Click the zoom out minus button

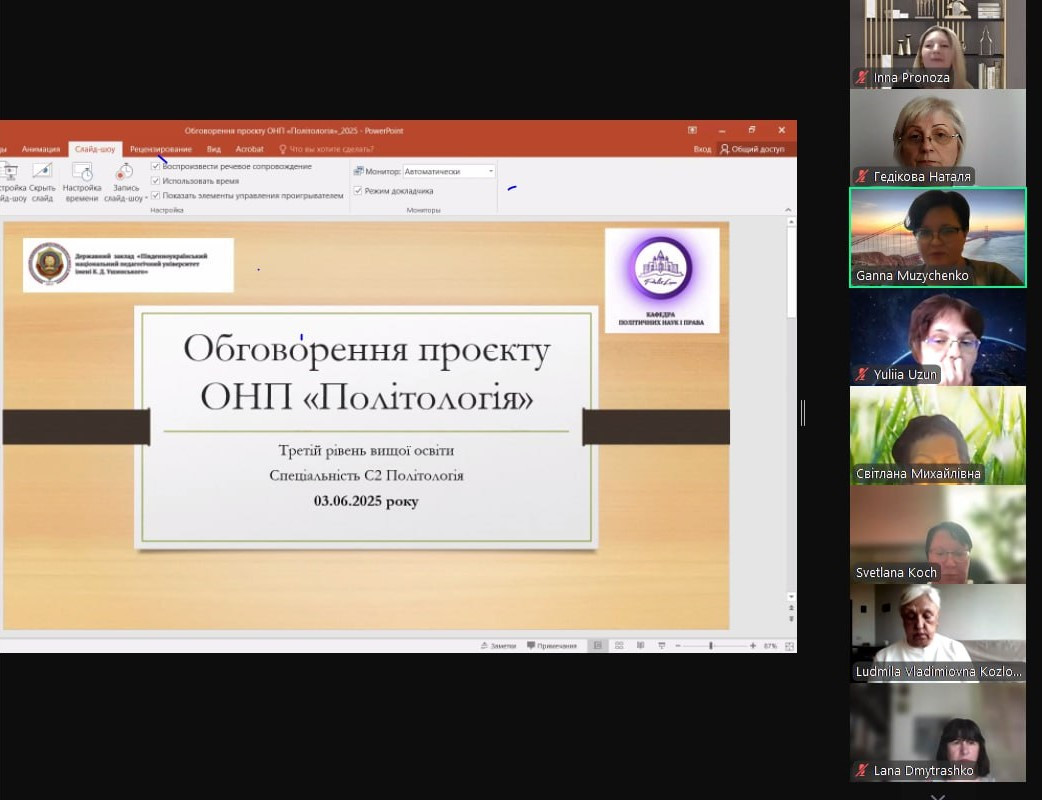(x=678, y=646)
